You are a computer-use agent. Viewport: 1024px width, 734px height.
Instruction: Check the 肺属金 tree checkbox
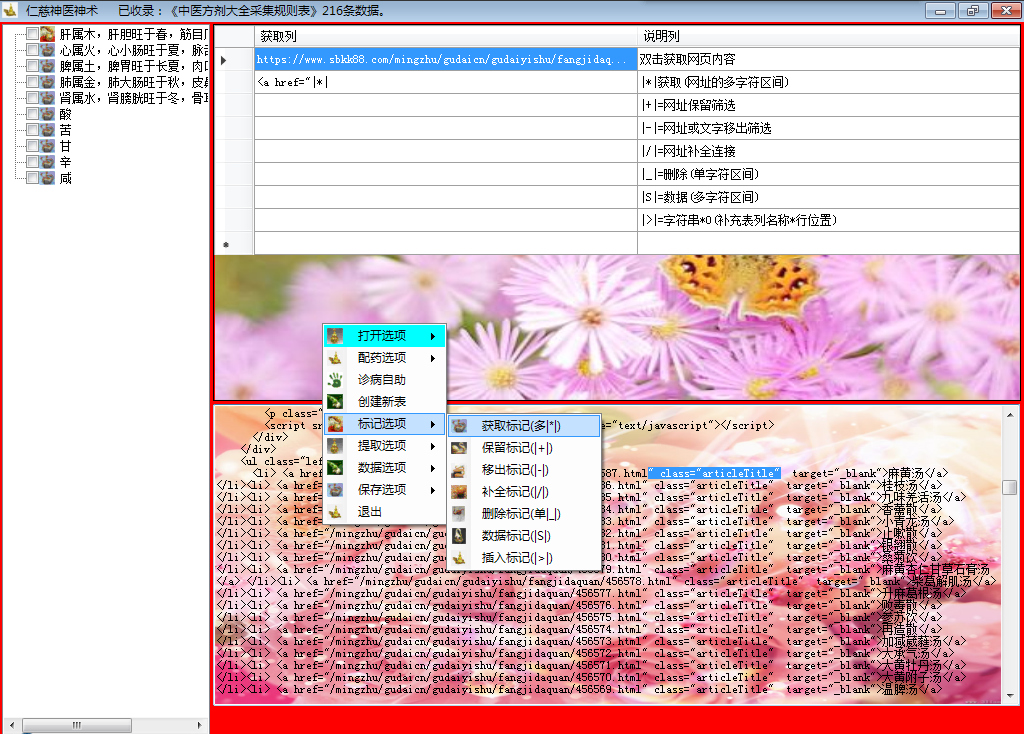(32, 82)
